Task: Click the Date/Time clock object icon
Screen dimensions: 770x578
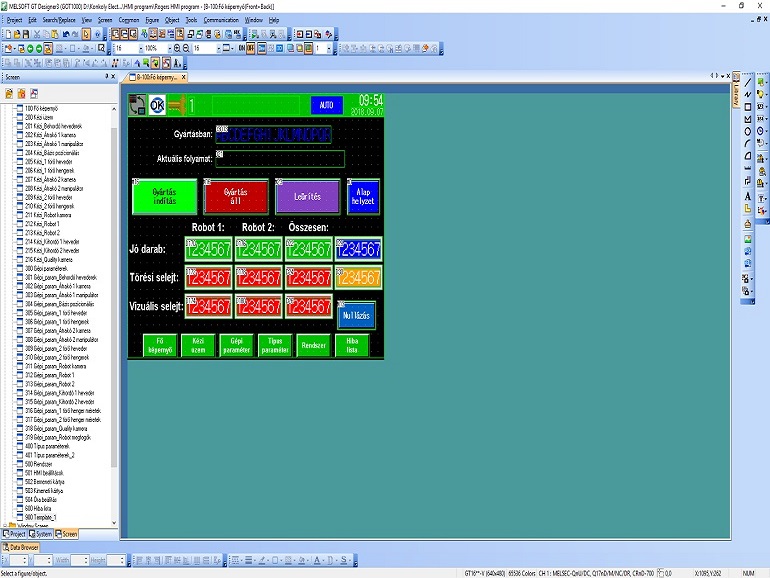Action: point(760,131)
